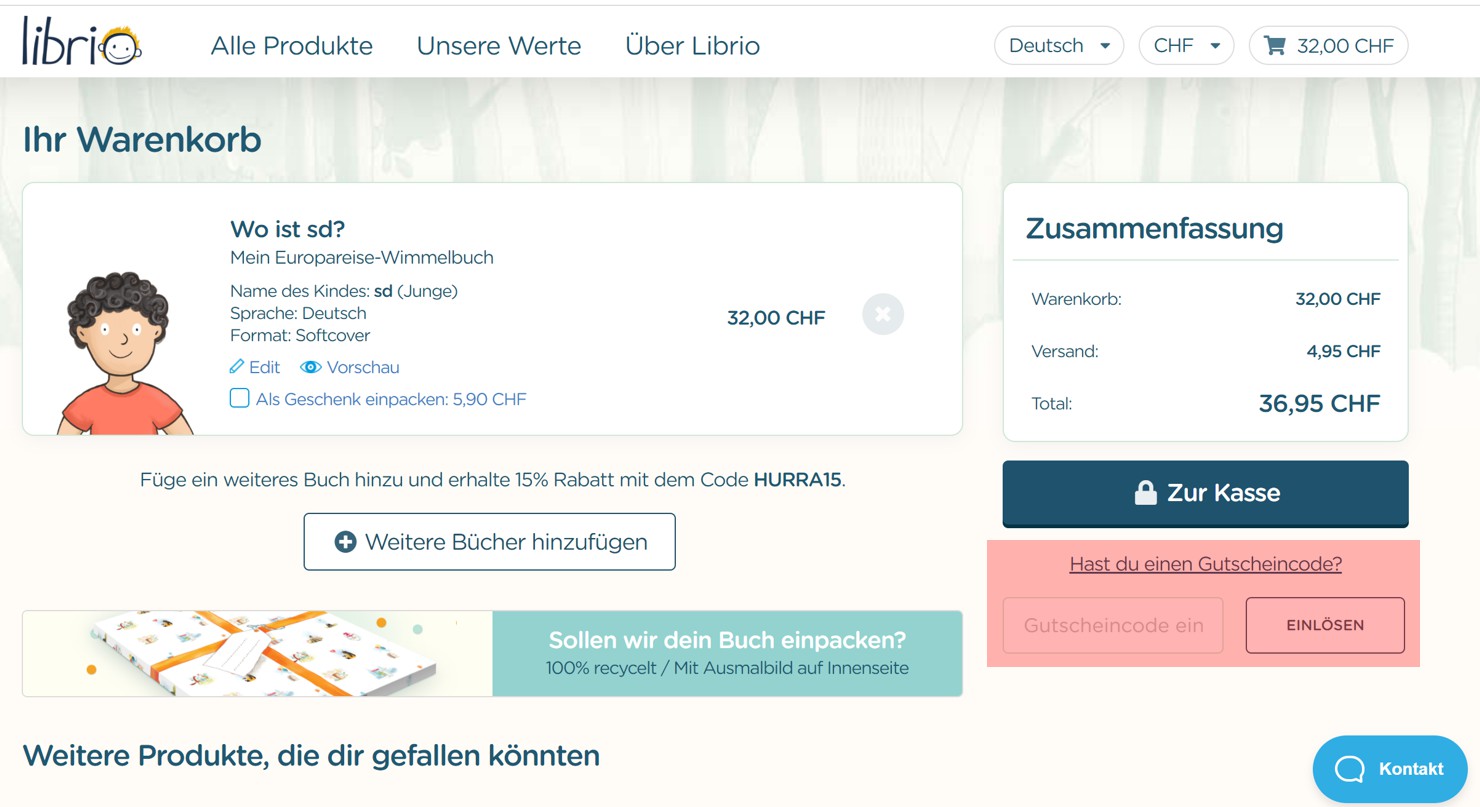1480x807 pixels.
Task: Click the Ihr Warenkorb heading
Action: (x=142, y=139)
